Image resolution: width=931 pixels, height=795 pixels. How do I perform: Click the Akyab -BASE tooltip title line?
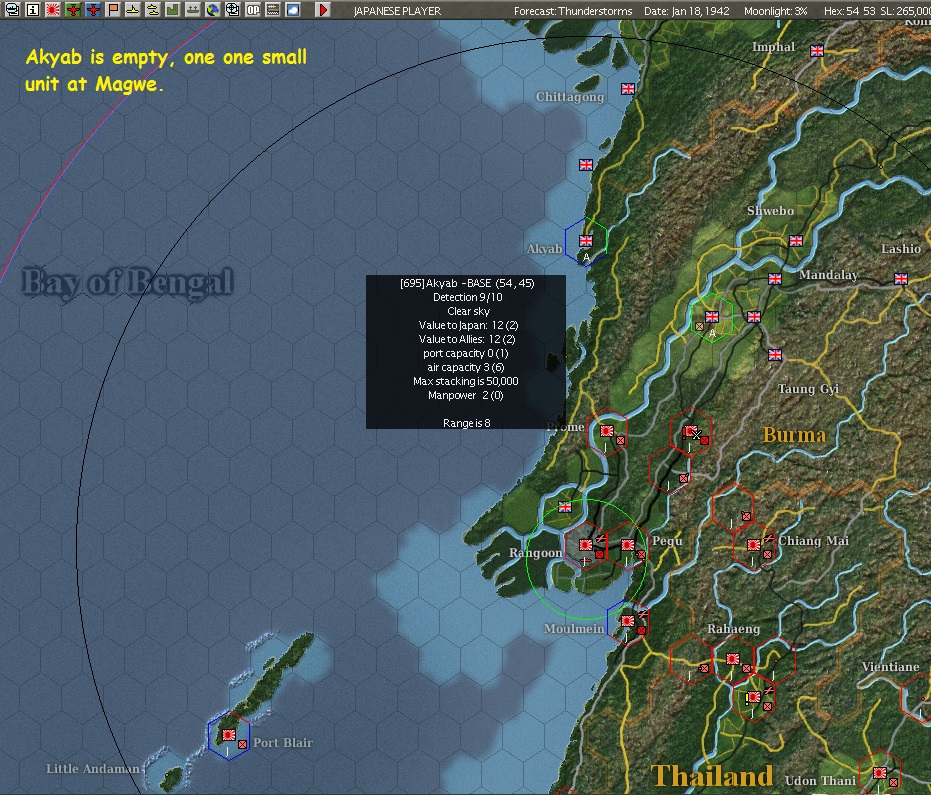467,283
